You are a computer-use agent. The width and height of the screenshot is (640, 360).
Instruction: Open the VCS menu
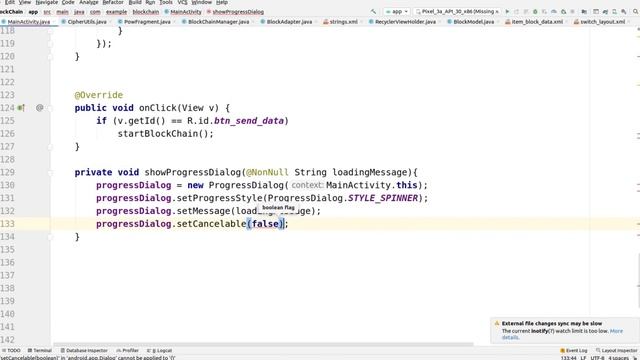click(182, 2)
